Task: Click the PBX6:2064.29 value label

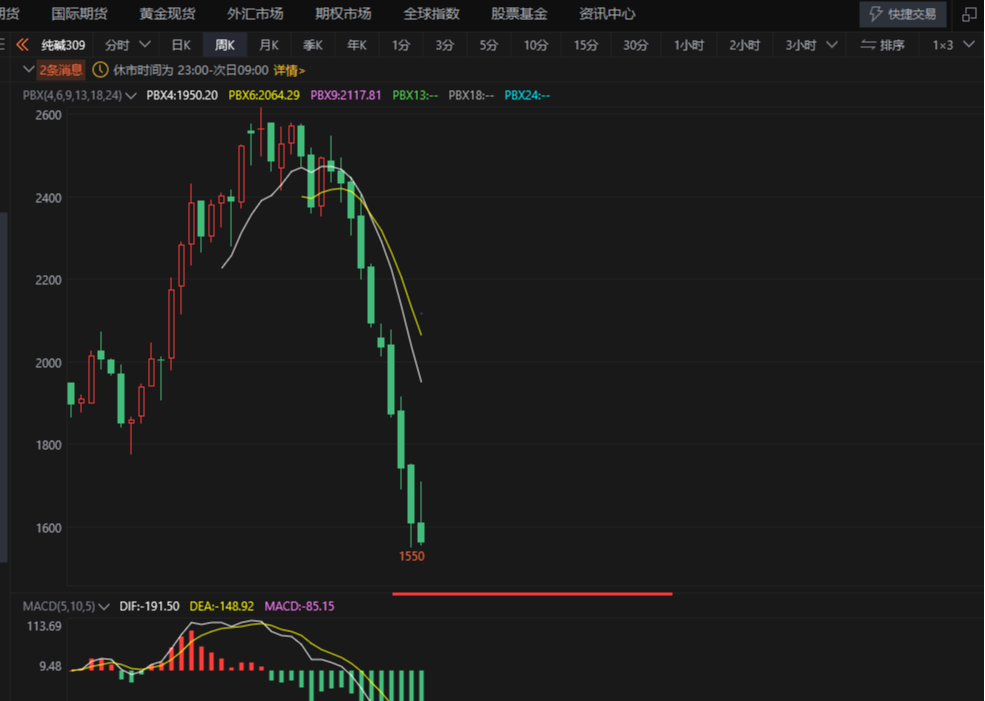Action: [264, 95]
